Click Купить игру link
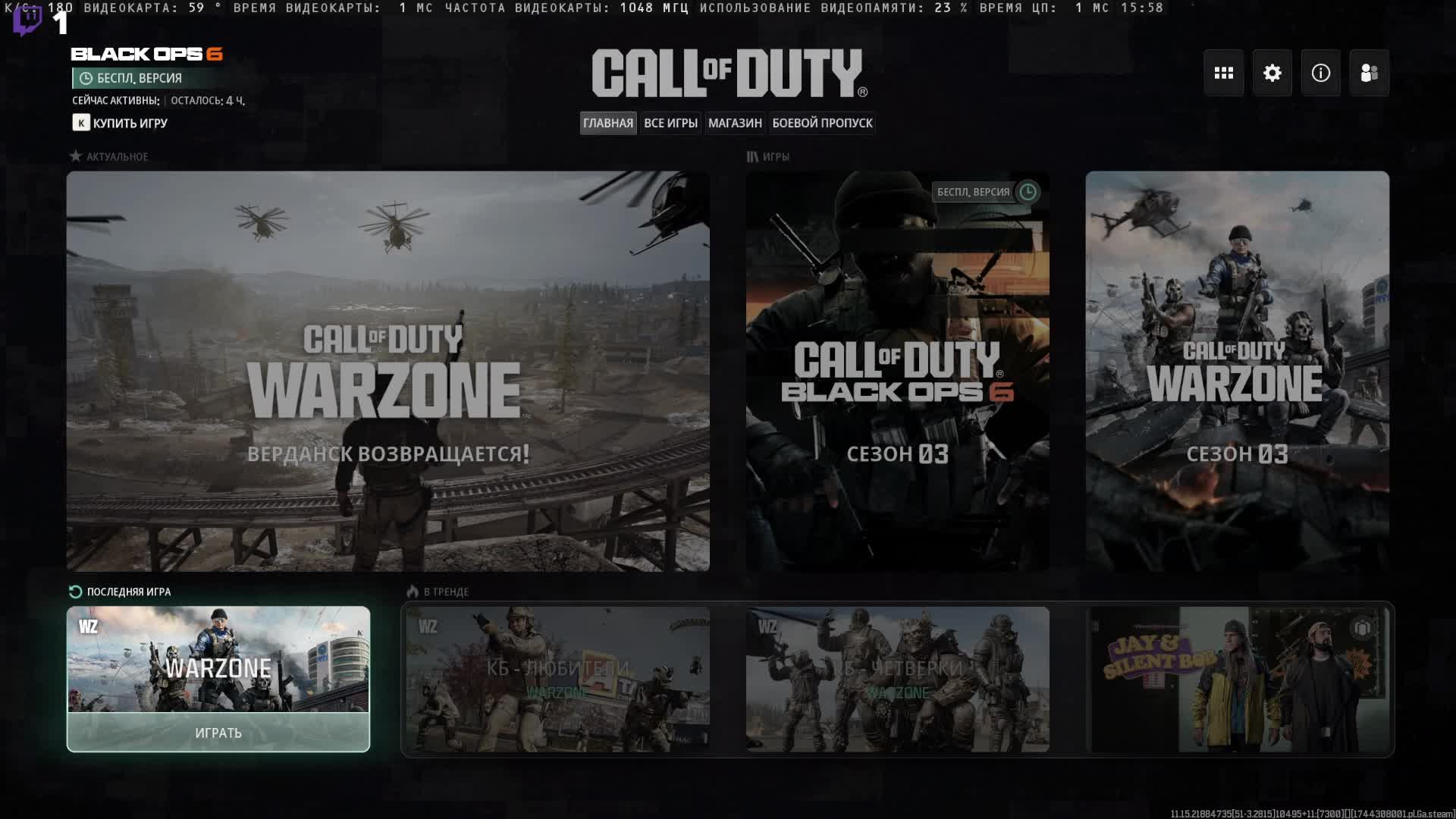The image size is (1456, 819). point(130,123)
